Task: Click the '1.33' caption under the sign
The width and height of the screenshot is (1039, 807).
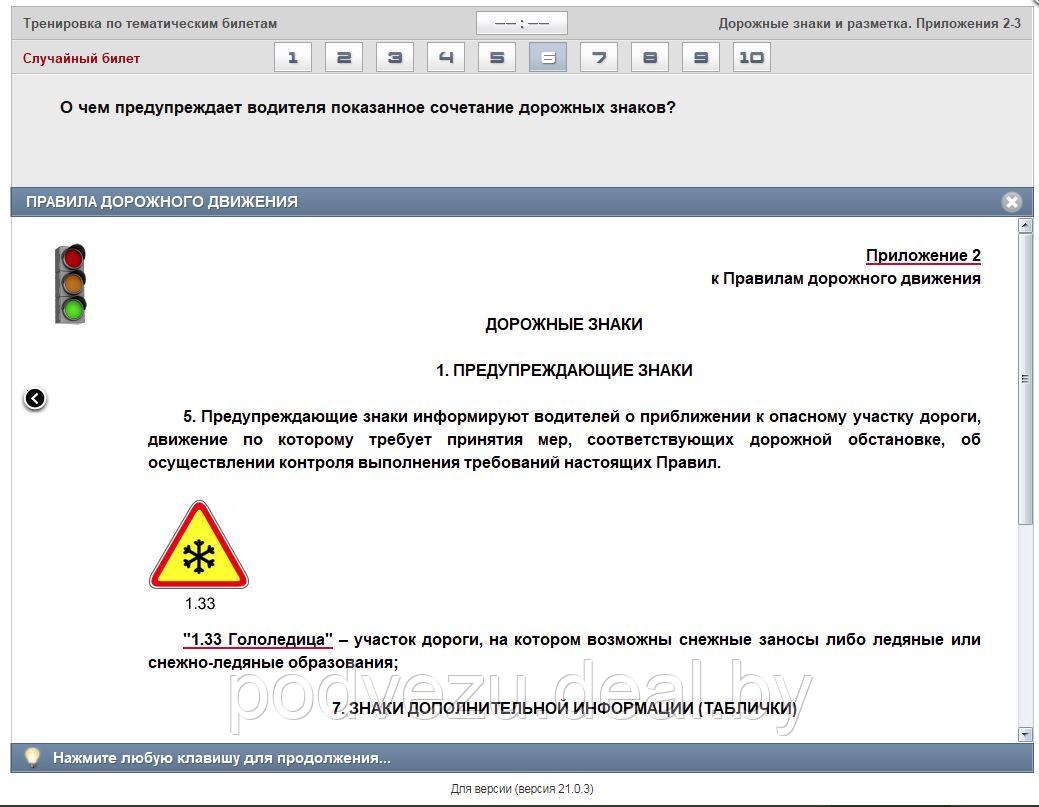Action: coord(200,604)
